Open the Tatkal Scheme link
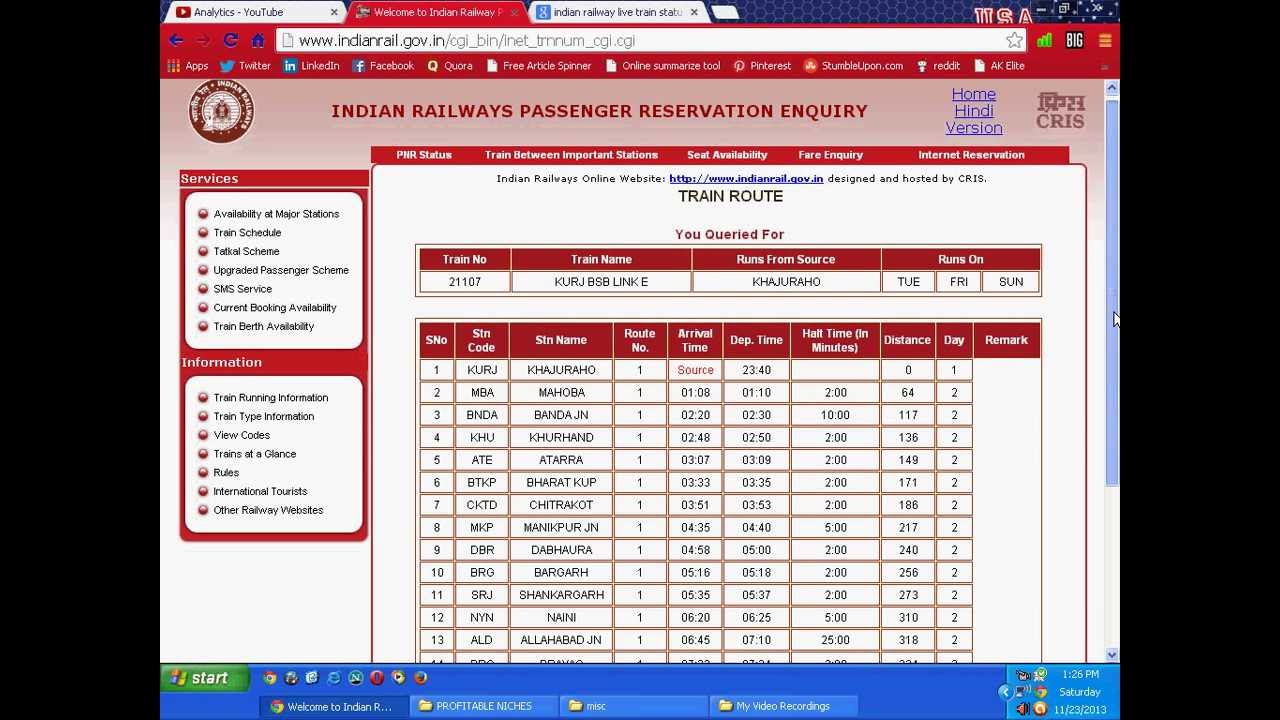 [246, 252]
